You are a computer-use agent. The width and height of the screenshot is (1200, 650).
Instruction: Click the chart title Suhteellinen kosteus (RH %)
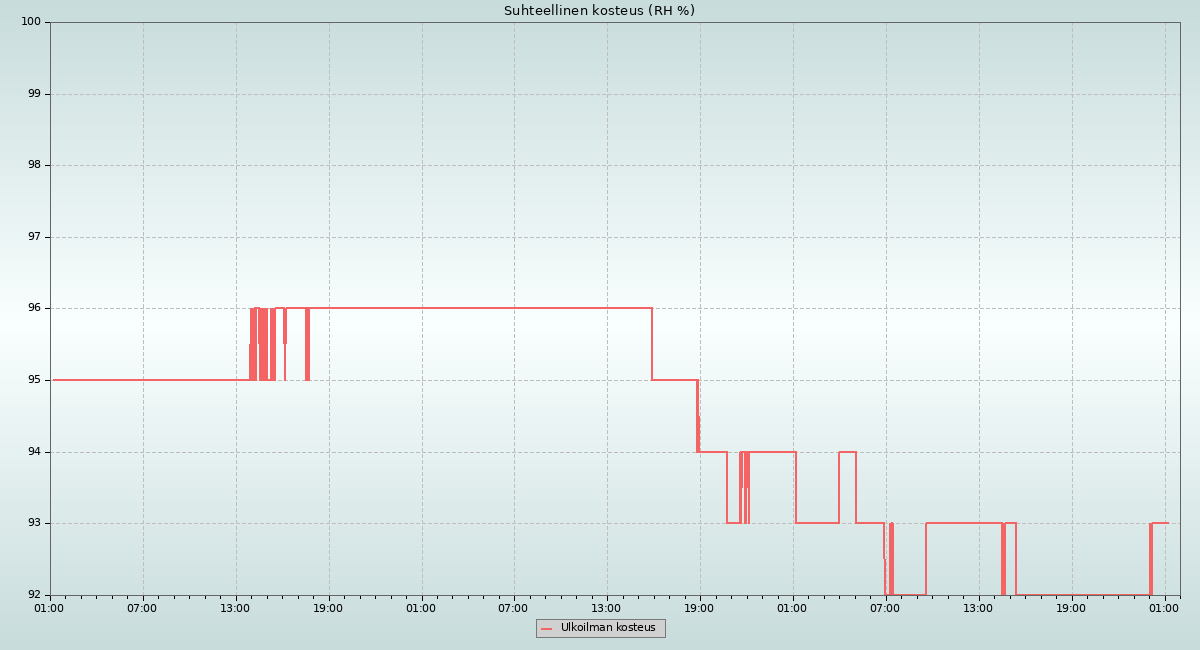click(x=599, y=11)
